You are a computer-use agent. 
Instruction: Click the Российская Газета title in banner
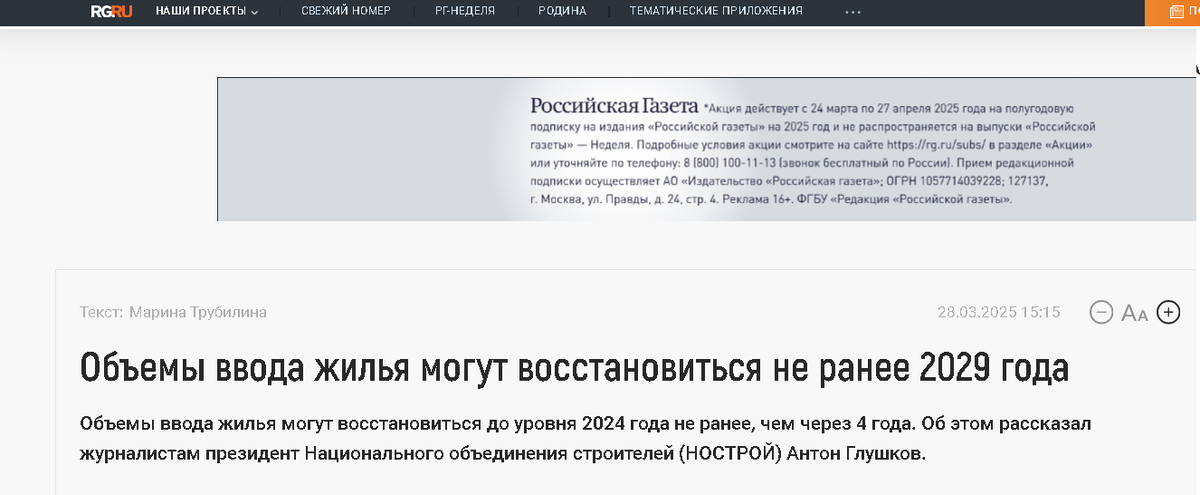[x=614, y=106]
